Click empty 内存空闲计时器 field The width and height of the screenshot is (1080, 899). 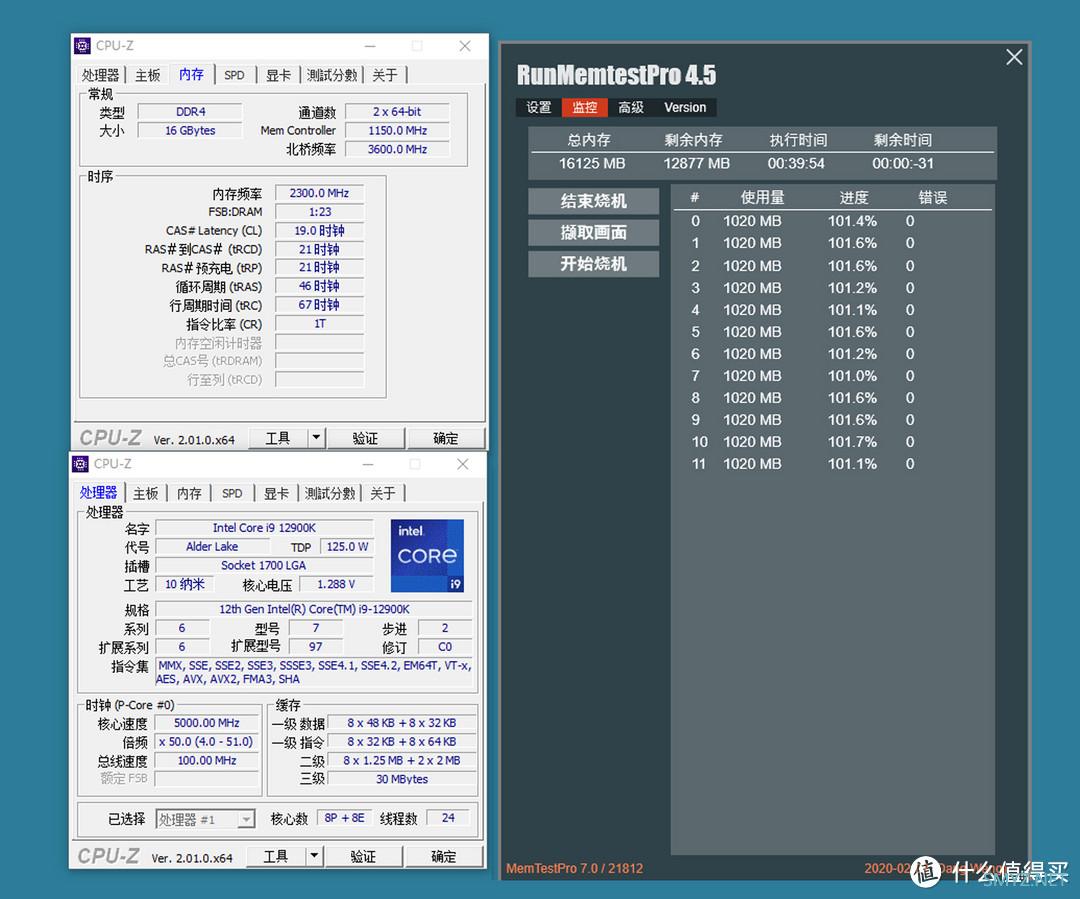coord(320,342)
